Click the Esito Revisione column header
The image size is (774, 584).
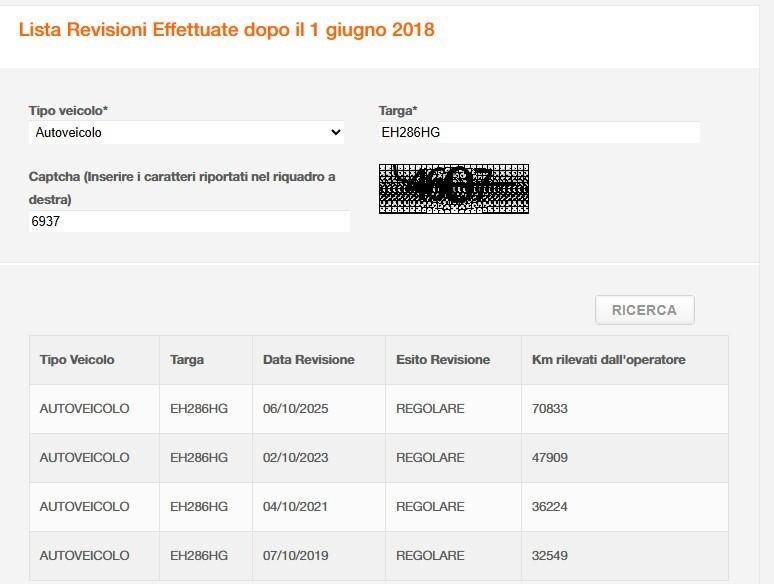click(x=443, y=359)
